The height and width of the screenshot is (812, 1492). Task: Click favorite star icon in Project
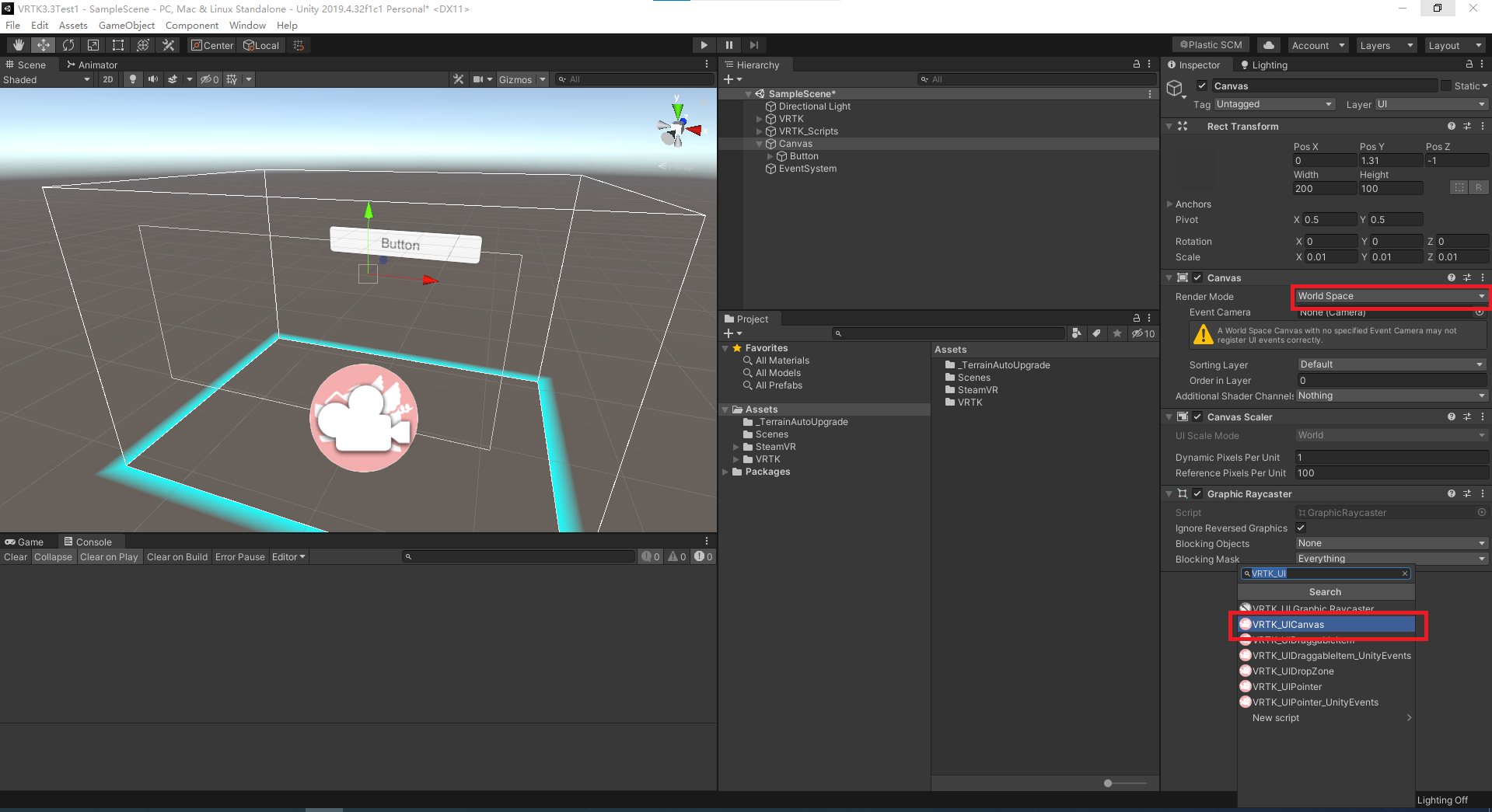1117,333
